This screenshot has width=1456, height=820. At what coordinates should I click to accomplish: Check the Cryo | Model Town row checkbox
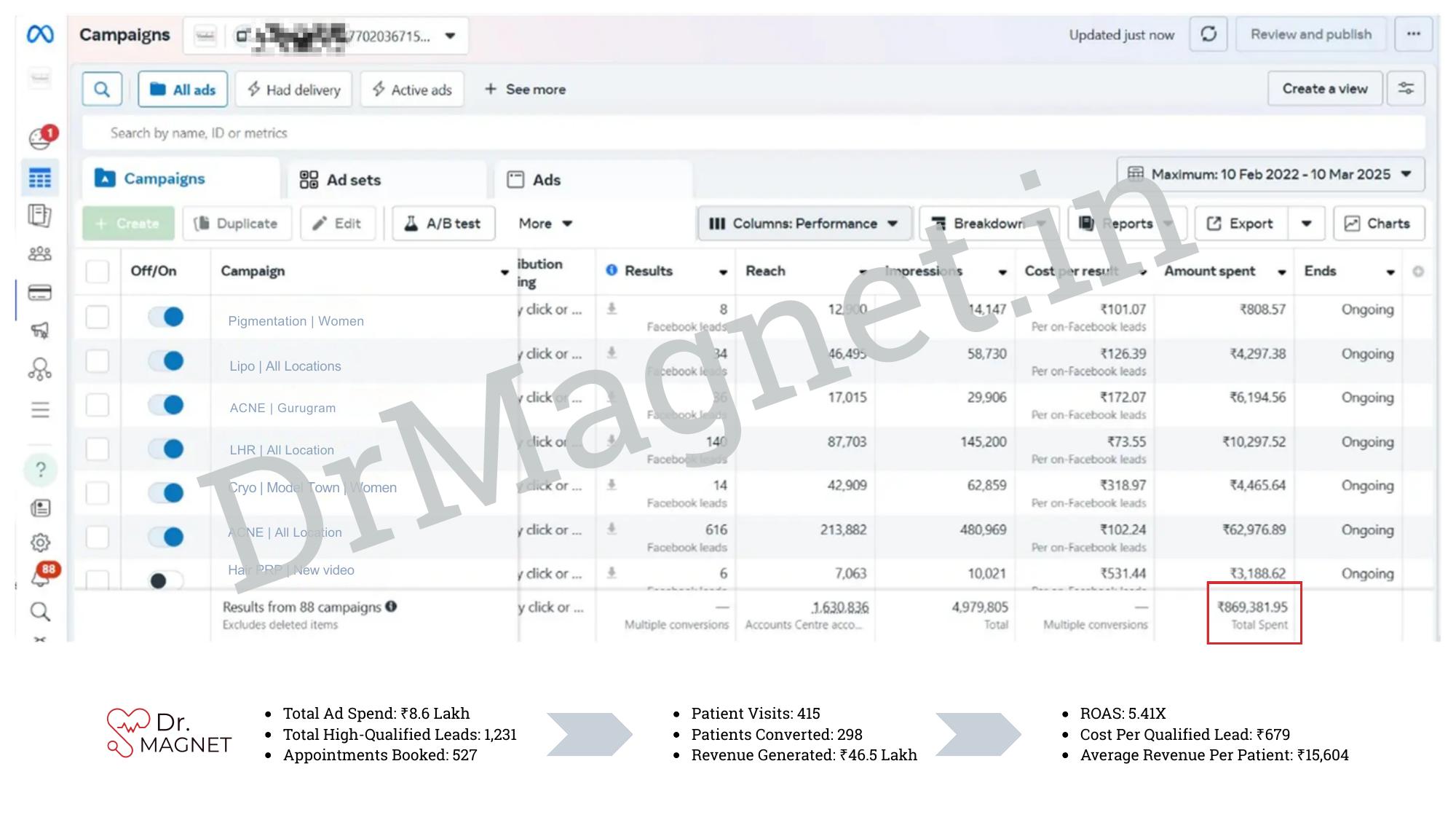98,493
